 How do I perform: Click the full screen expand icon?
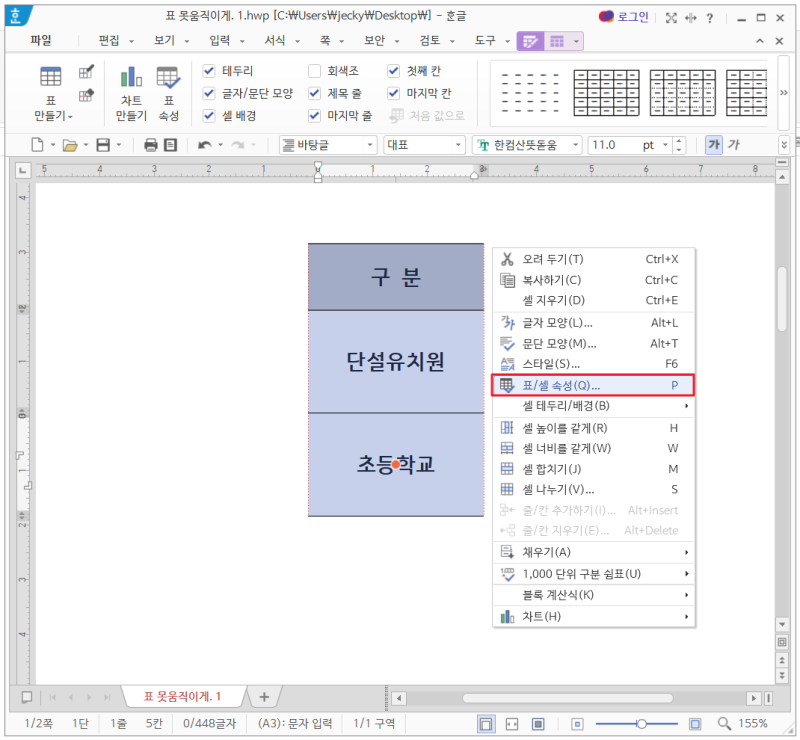coord(671,18)
